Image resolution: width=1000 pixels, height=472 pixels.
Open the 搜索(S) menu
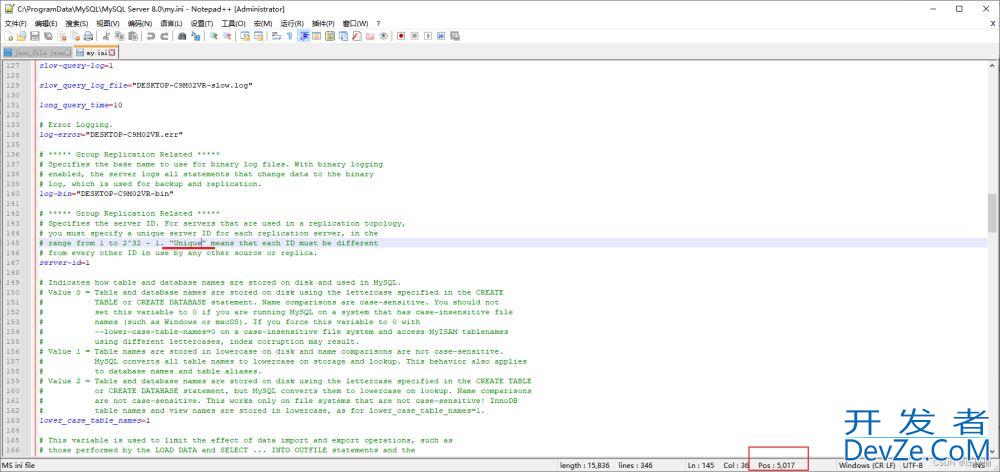click(x=77, y=23)
